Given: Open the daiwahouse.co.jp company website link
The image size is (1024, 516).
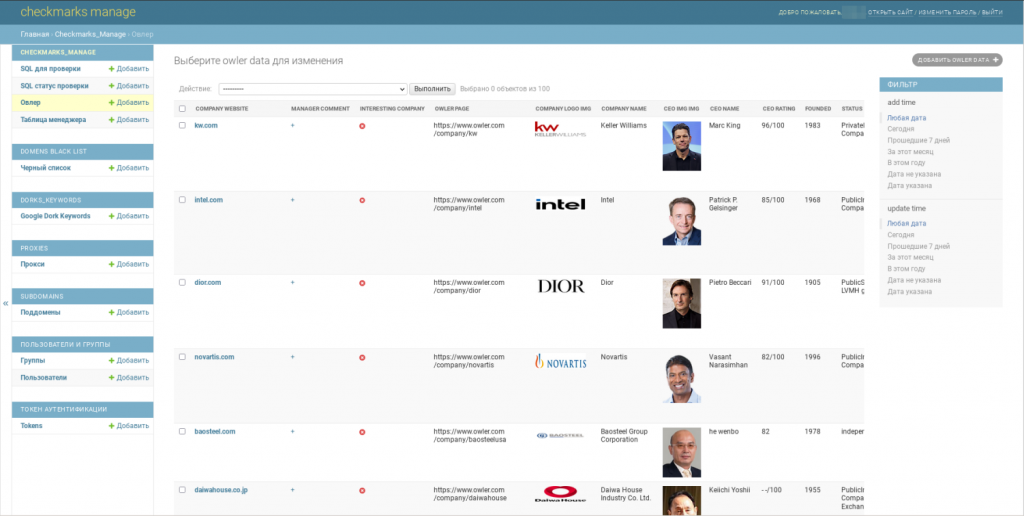Looking at the screenshot, I should 221,490.
